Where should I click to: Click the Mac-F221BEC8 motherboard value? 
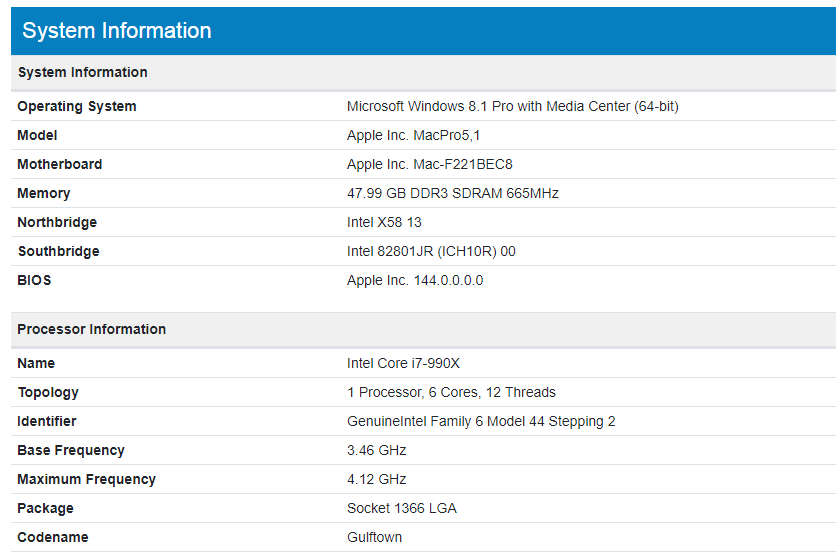pyautogui.click(x=429, y=164)
